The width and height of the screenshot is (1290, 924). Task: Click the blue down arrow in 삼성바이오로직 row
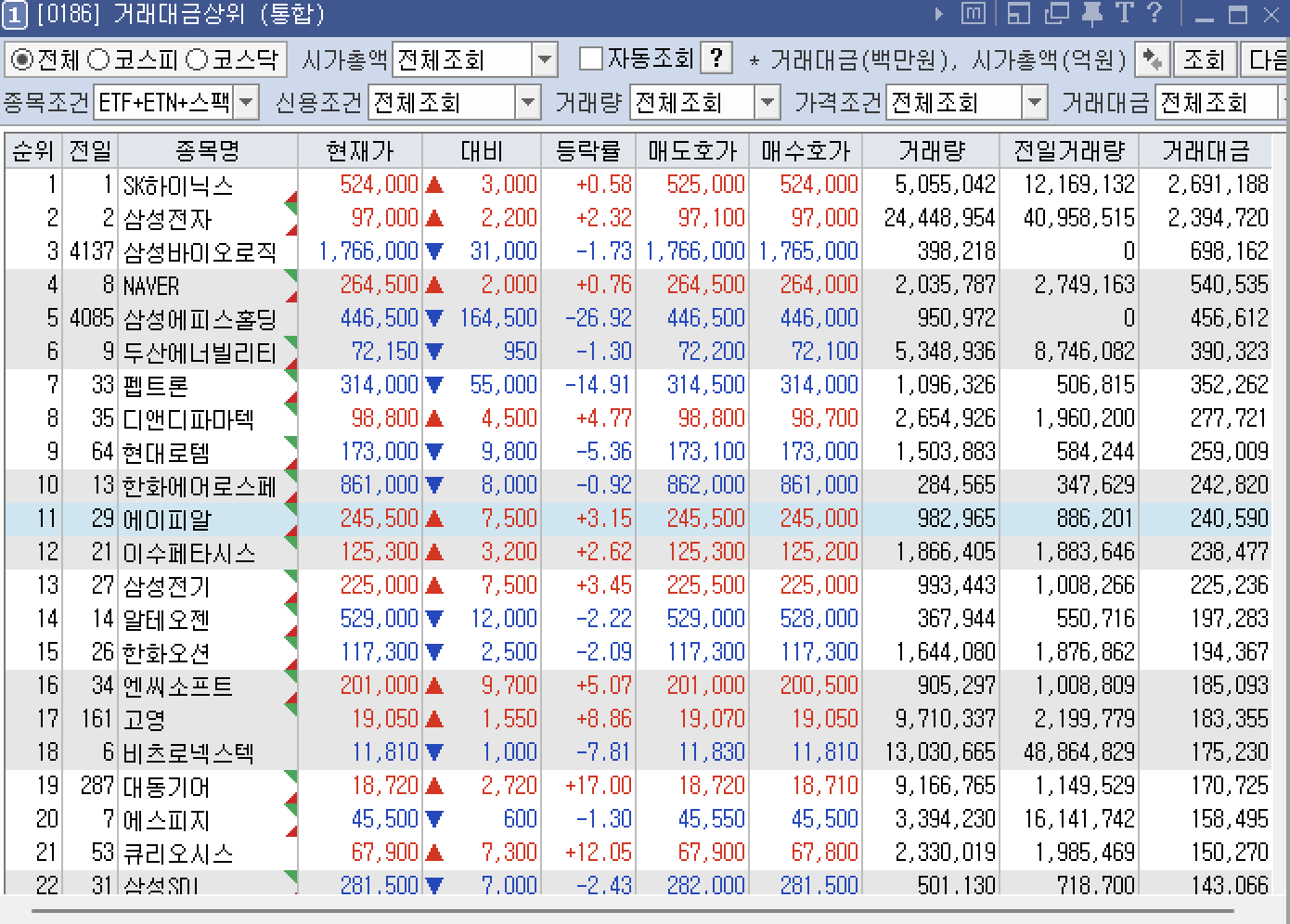433,251
